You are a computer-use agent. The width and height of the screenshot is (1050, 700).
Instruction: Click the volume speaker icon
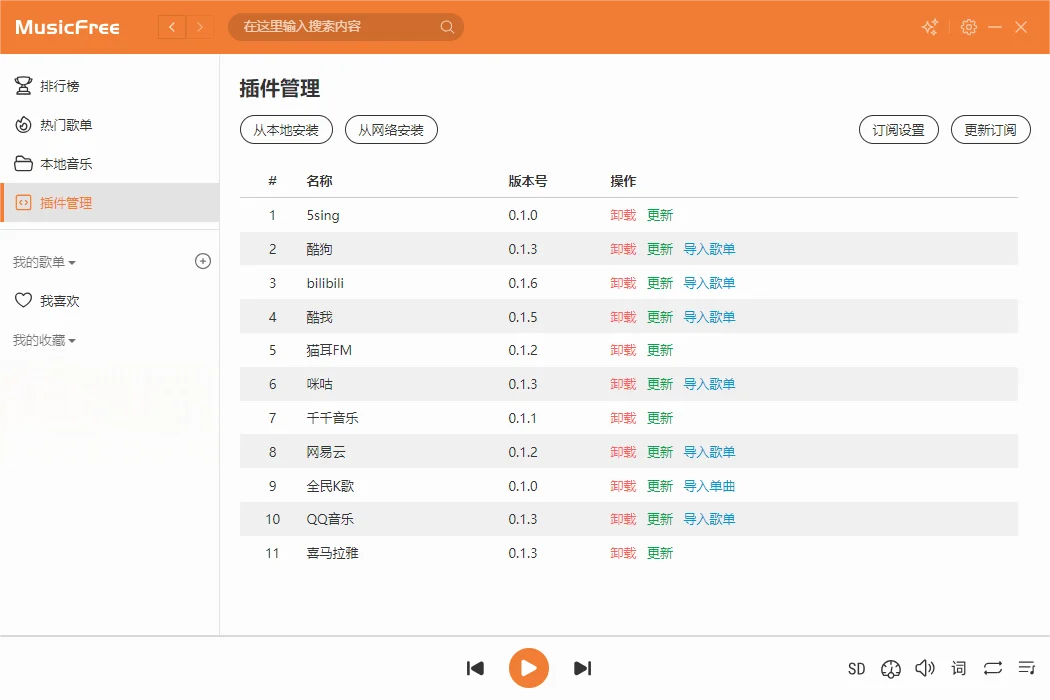click(925, 668)
